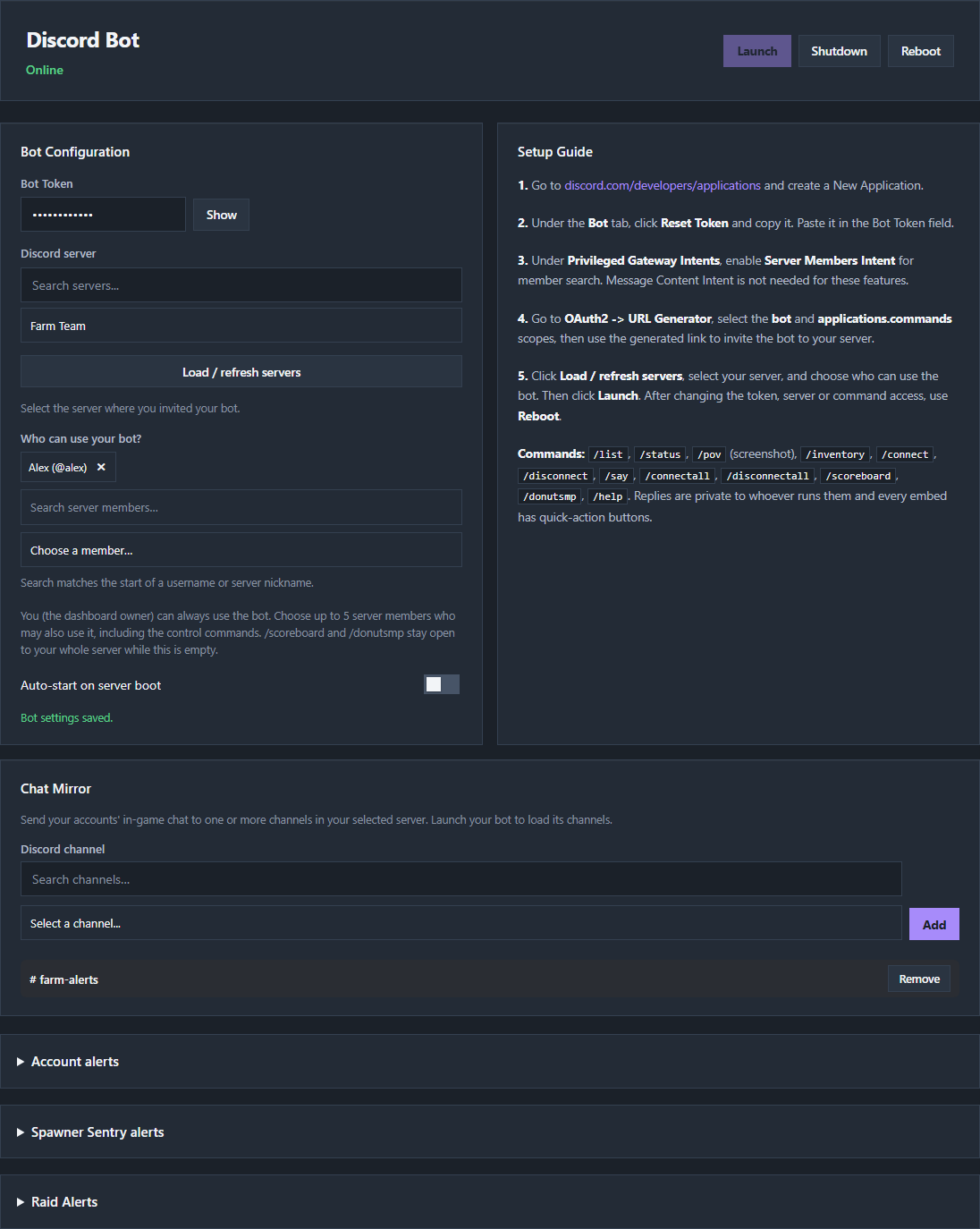Click the Bot Configuration heading

[x=75, y=152]
